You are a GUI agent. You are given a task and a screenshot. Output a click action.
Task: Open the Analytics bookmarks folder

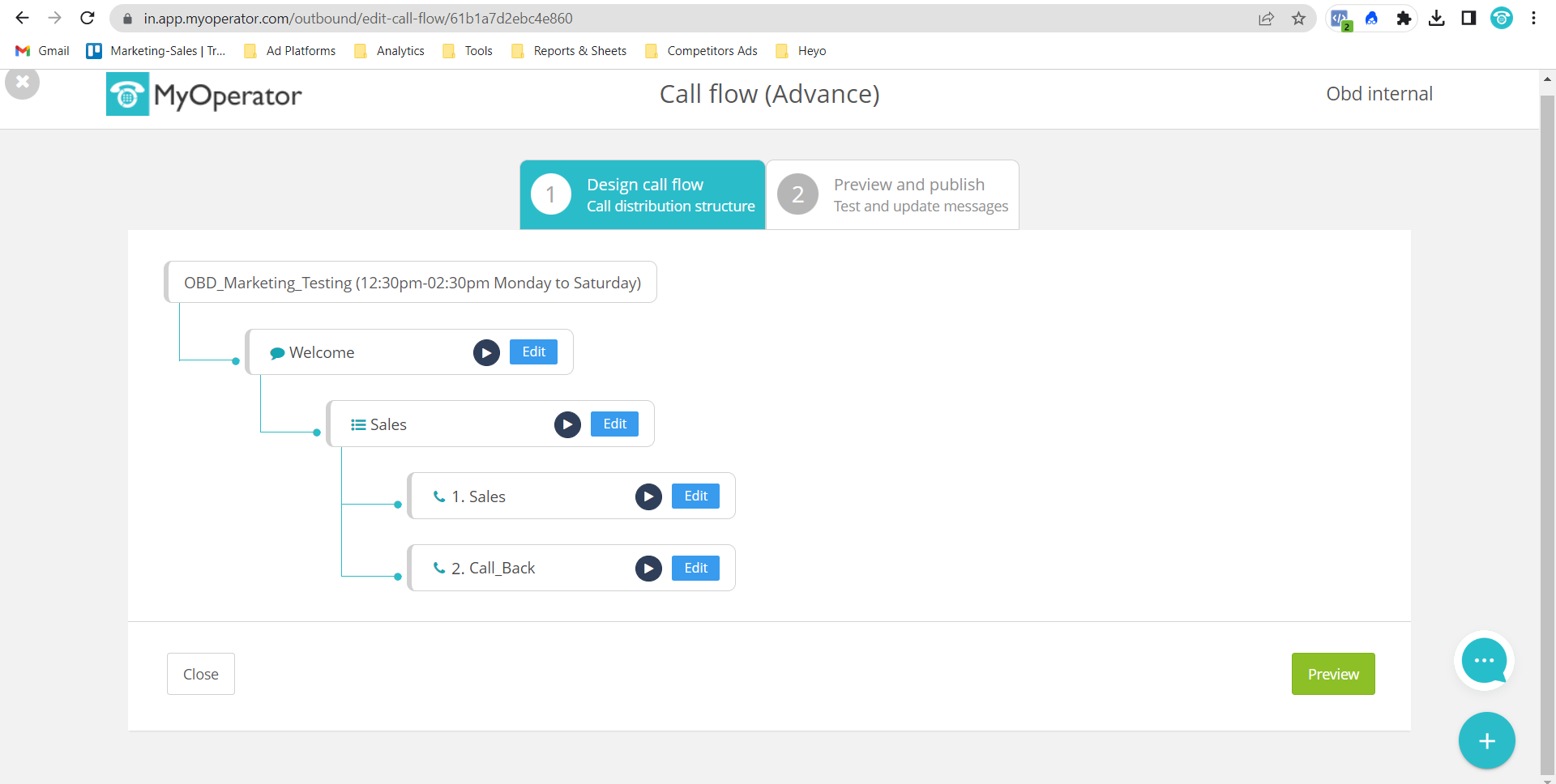(389, 50)
